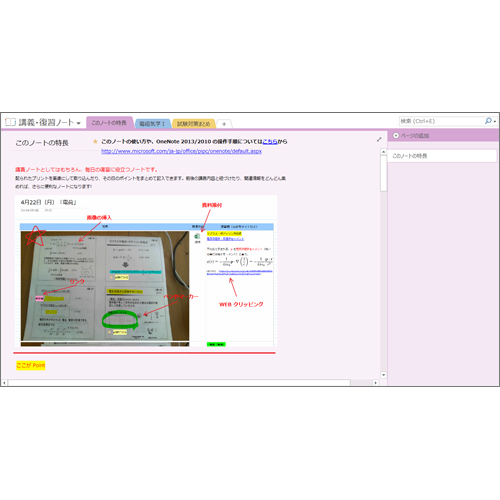Click the 4月22日 (月) note heading
This screenshot has height=500, width=500.
coord(49,202)
